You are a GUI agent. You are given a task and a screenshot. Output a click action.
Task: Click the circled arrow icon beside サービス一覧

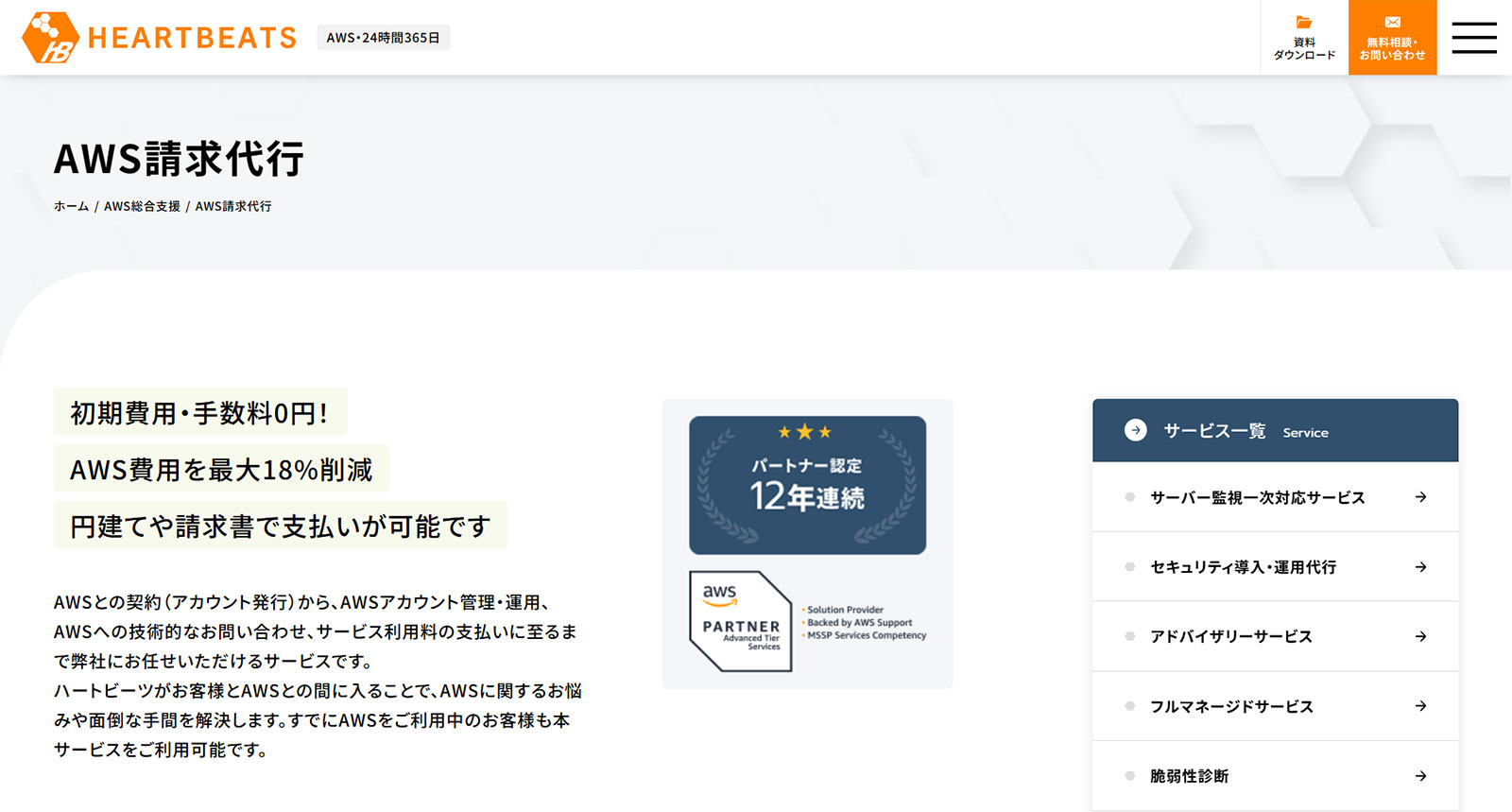pyautogui.click(x=1136, y=430)
